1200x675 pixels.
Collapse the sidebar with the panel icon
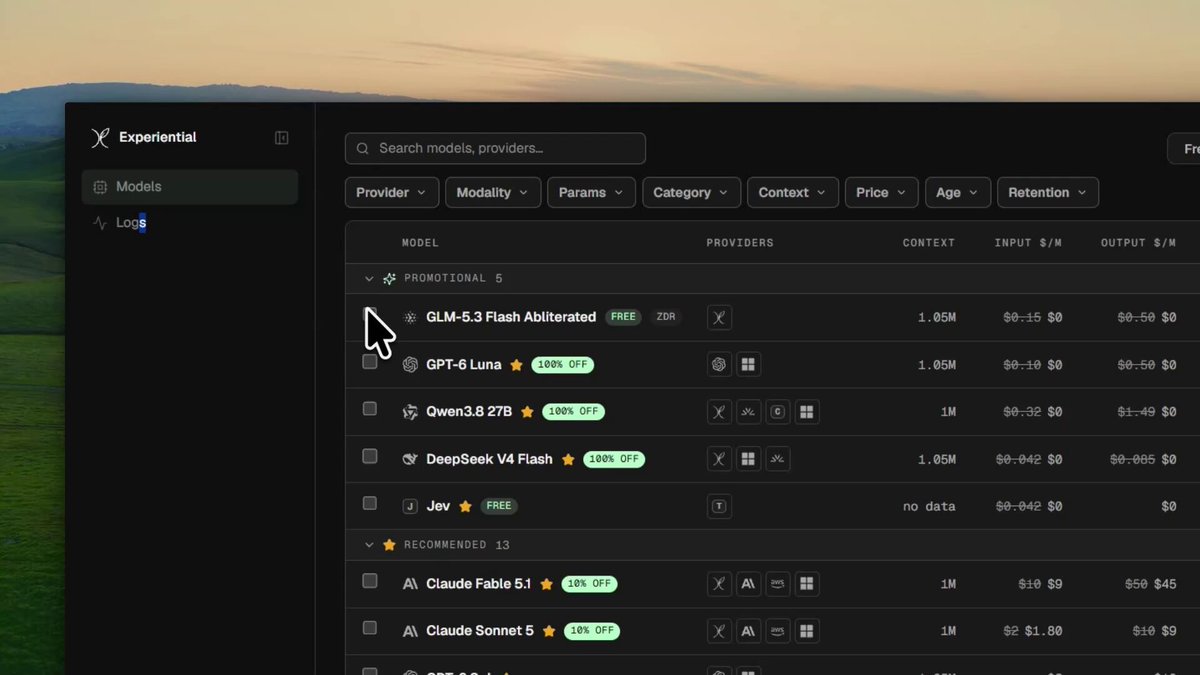click(282, 138)
